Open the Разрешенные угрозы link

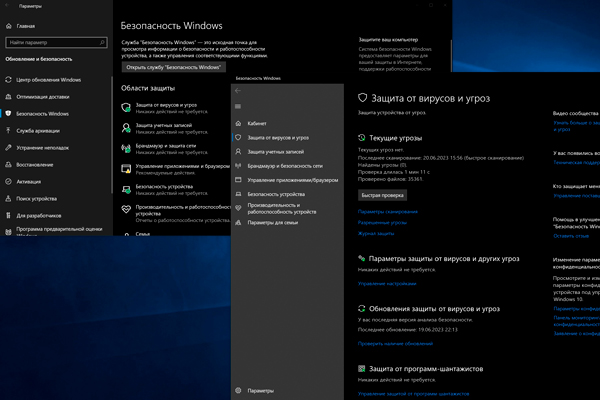(382, 222)
